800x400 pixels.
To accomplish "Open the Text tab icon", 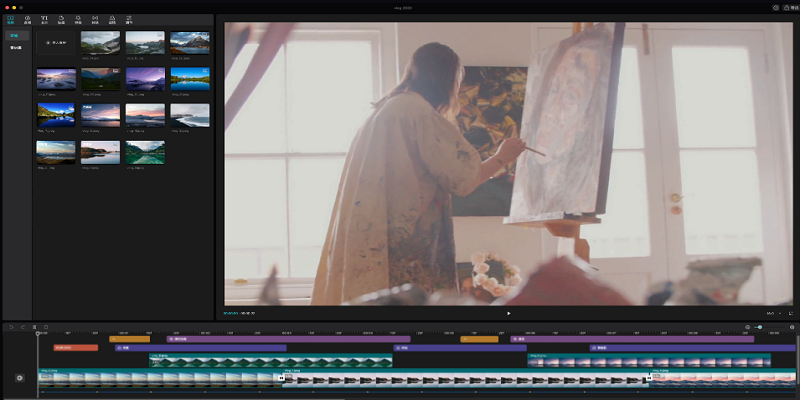I will coord(44,19).
